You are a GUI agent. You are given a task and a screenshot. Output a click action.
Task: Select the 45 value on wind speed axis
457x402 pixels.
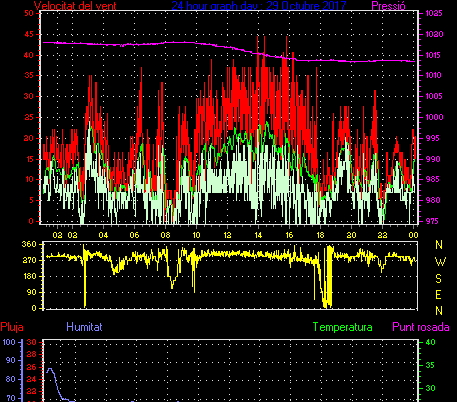click(29, 34)
